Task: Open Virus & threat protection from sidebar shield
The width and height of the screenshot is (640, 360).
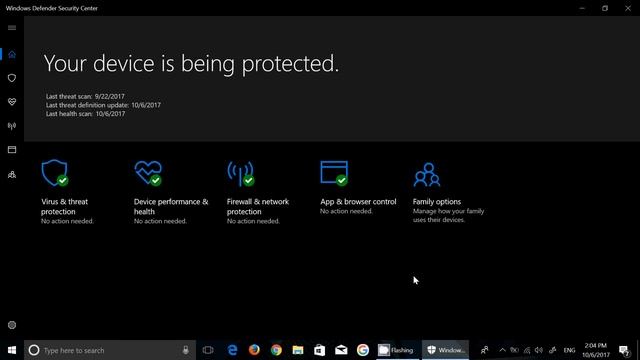Action: point(12,78)
